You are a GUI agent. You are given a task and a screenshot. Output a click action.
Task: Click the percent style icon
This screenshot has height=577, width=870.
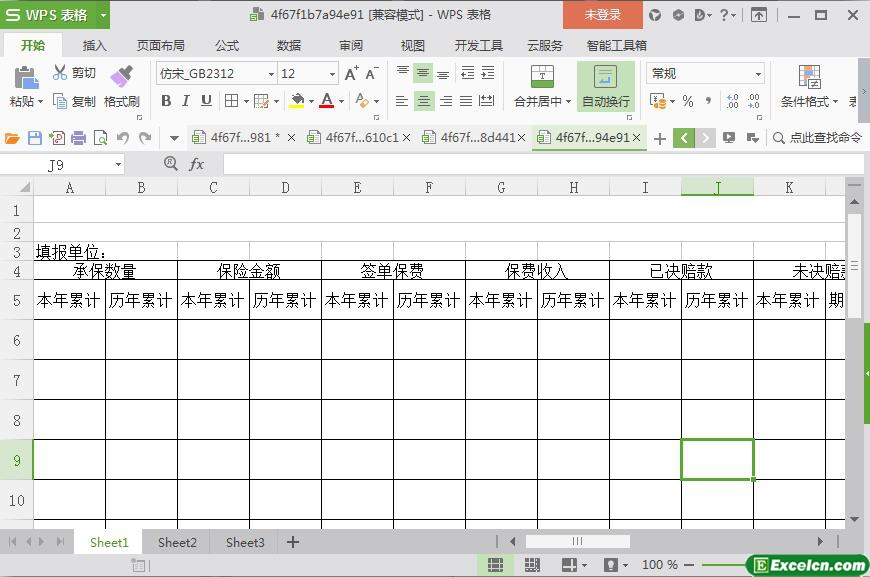coord(687,101)
